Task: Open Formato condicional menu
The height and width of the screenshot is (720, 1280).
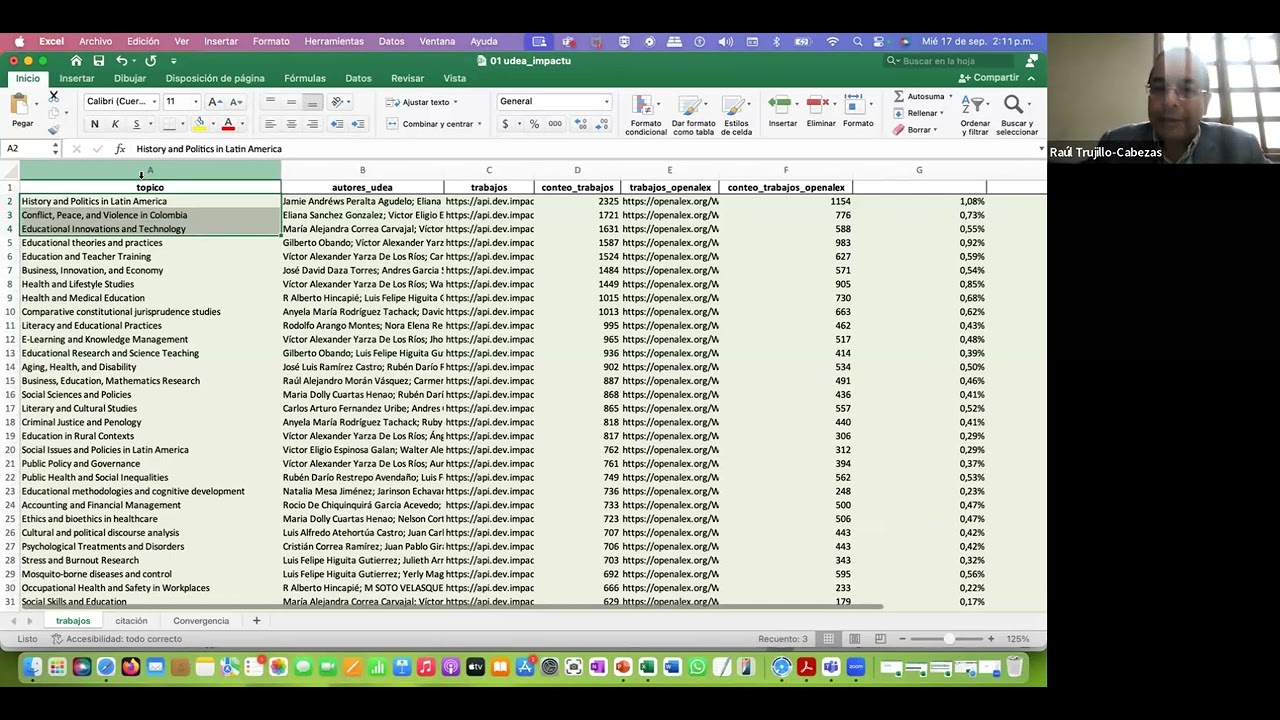Action: [646, 115]
